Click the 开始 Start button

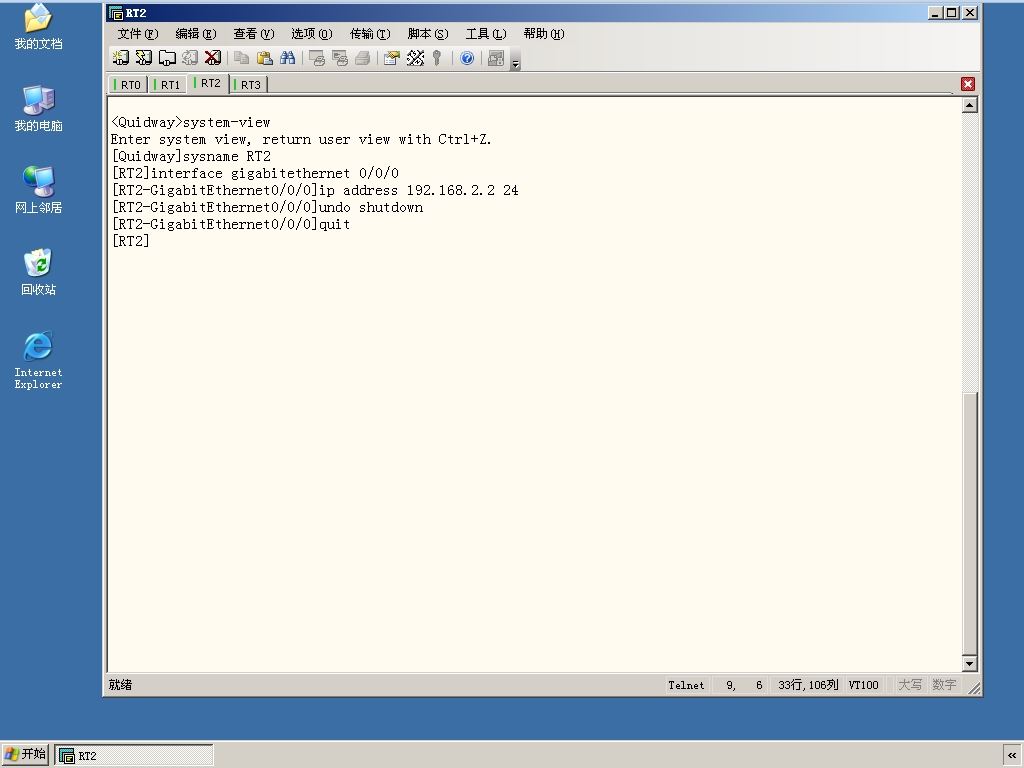pyautogui.click(x=25, y=754)
